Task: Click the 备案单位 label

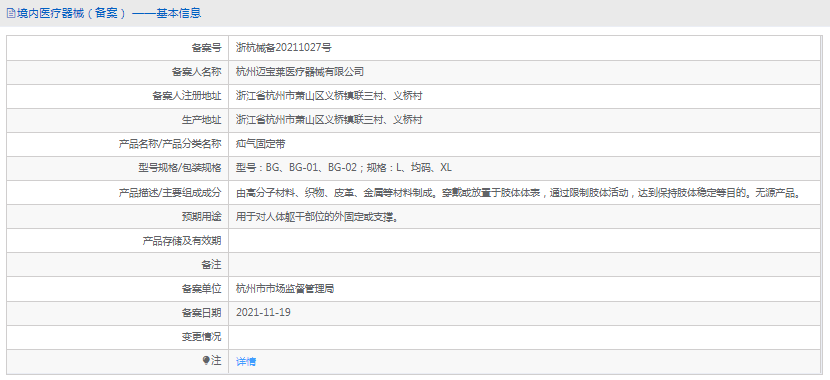Action: pos(202,289)
